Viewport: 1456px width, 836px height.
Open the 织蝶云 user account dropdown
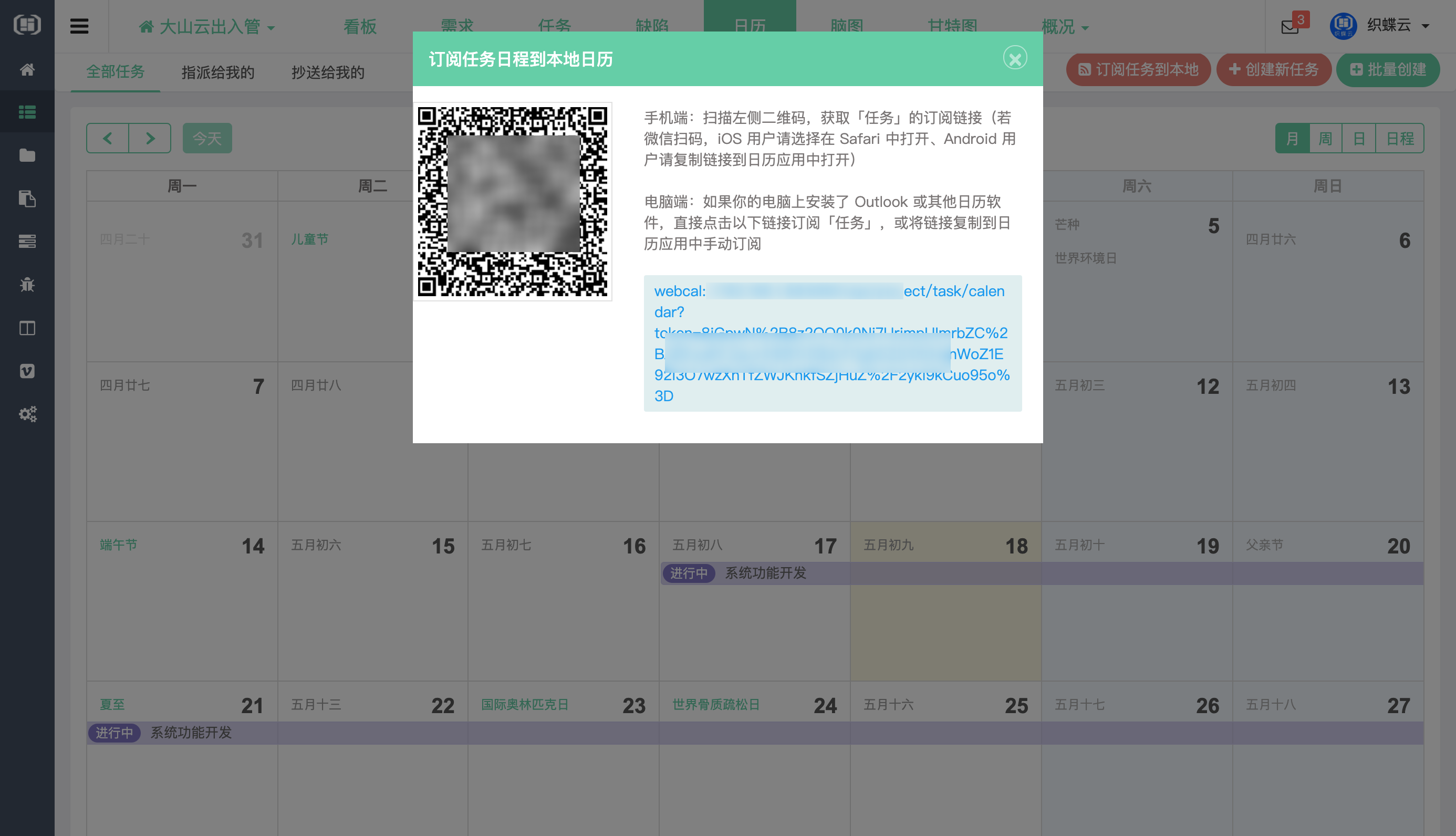[1389, 25]
